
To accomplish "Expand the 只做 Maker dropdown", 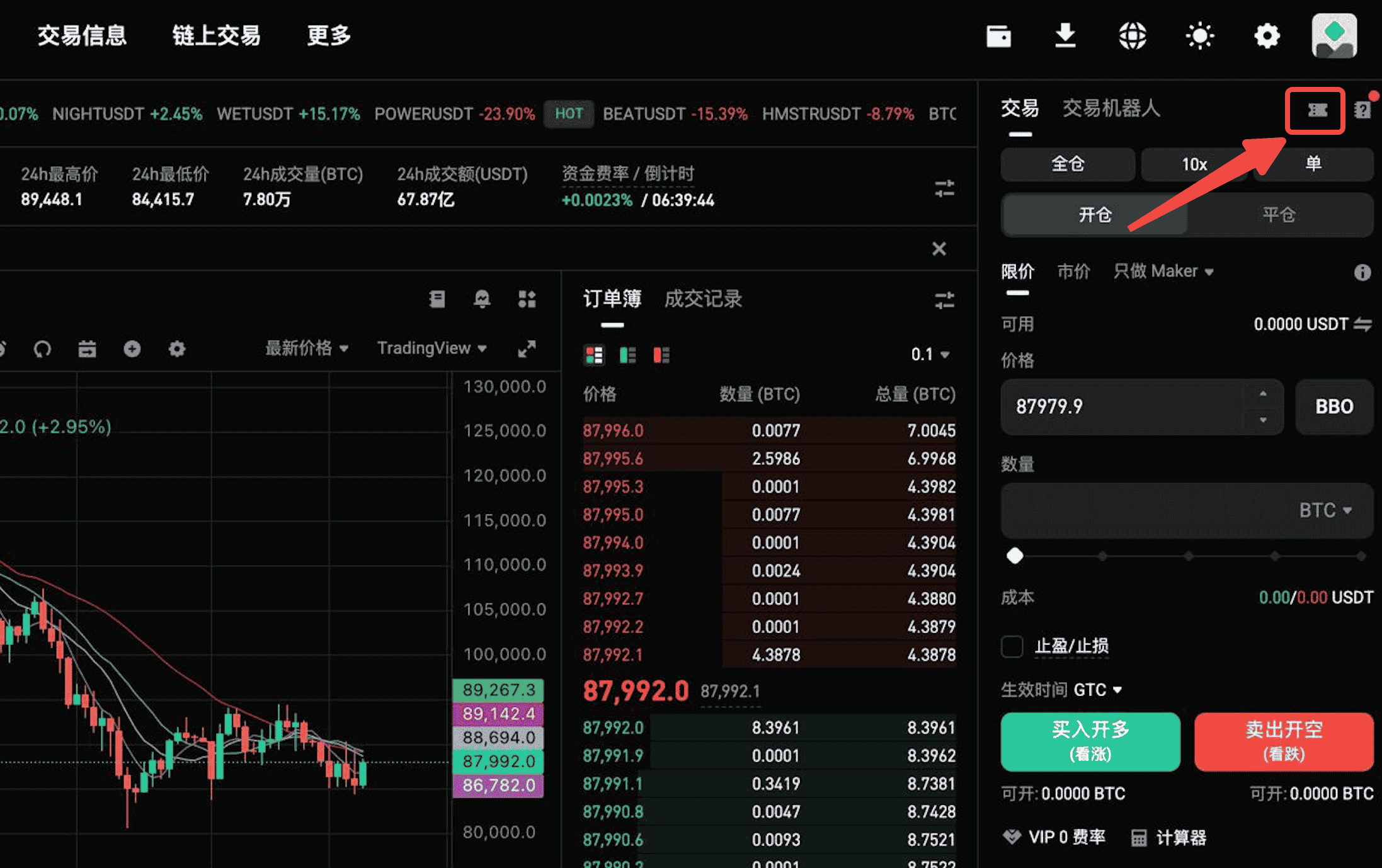I will [x=1162, y=271].
